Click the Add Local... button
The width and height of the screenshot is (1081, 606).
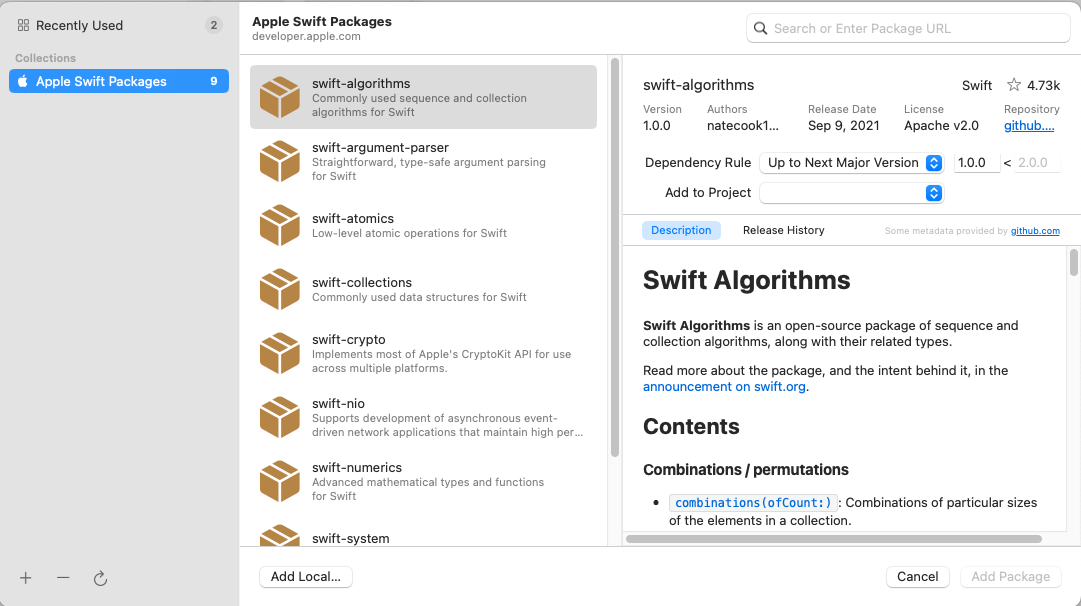[x=306, y=577]
